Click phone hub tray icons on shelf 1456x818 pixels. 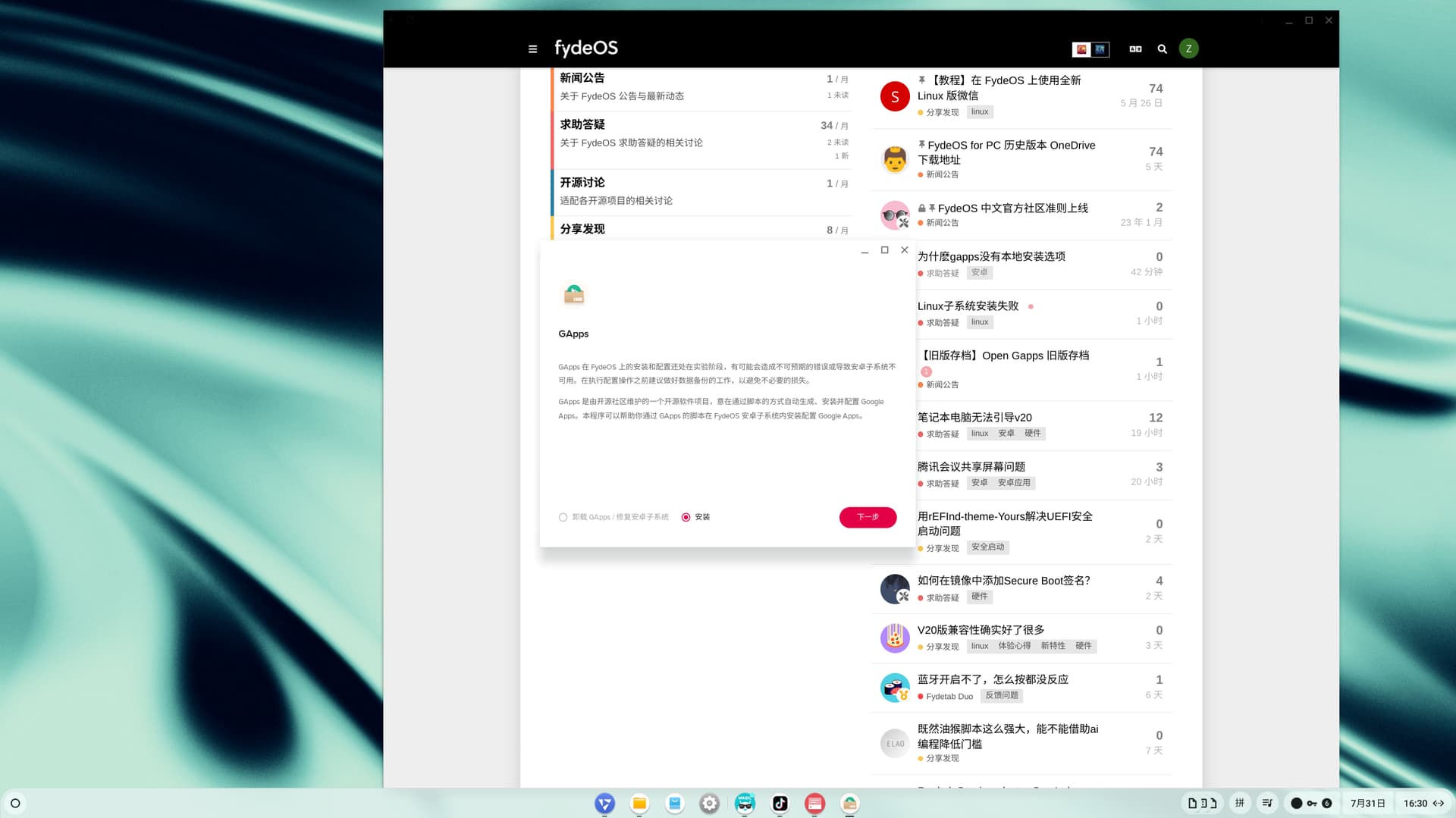point(1202,803)
